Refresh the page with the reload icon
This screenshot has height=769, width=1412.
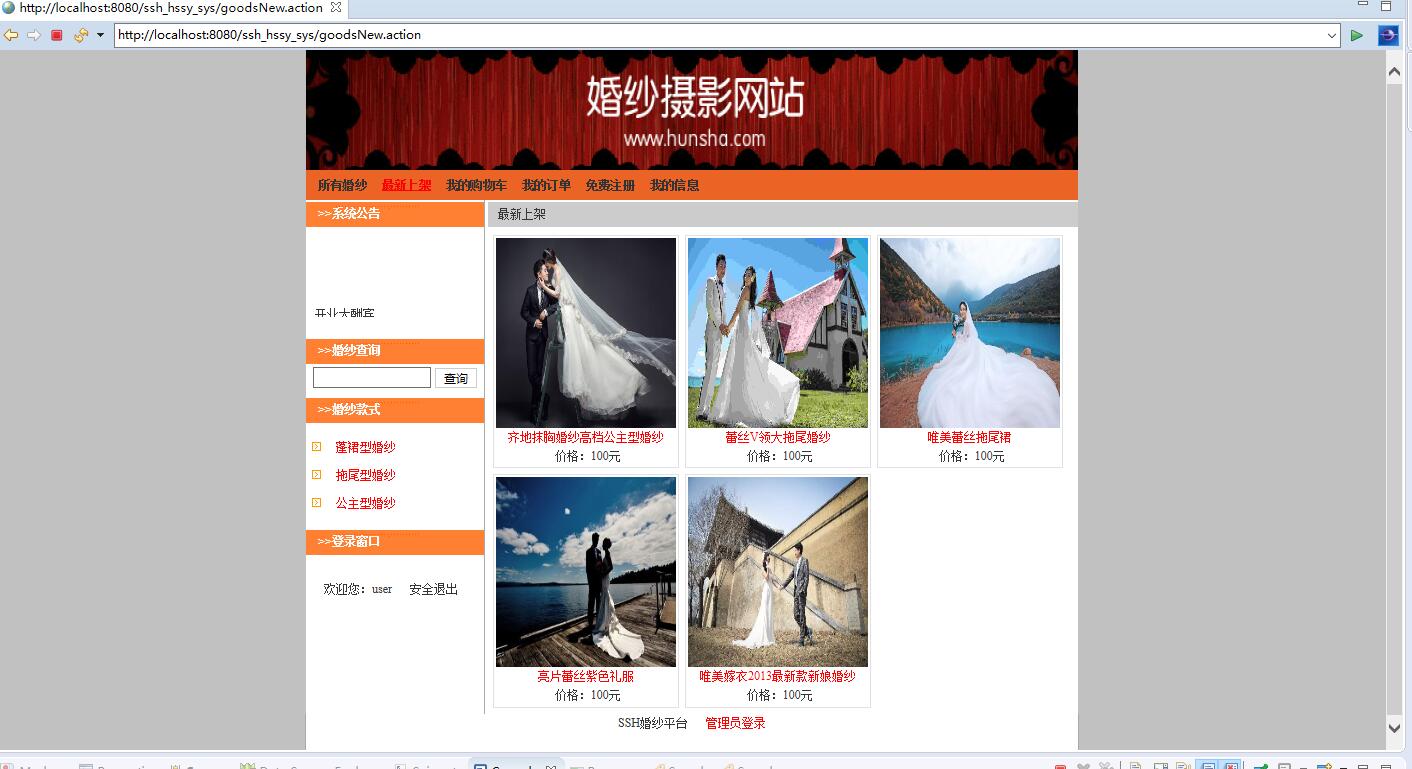[x=80, y=35]
